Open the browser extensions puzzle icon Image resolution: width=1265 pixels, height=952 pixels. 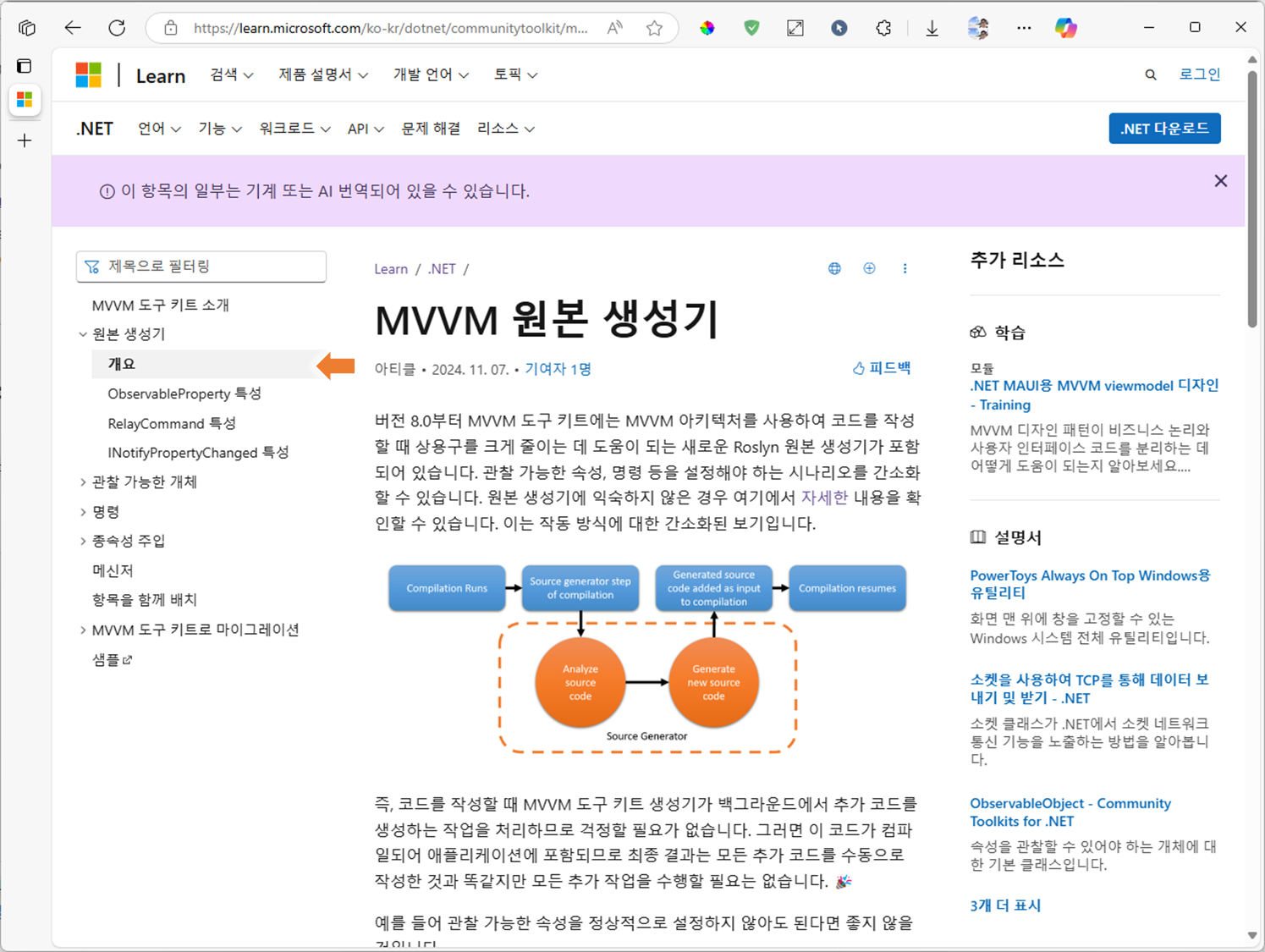pyautogui.click(x=883, y=28)
